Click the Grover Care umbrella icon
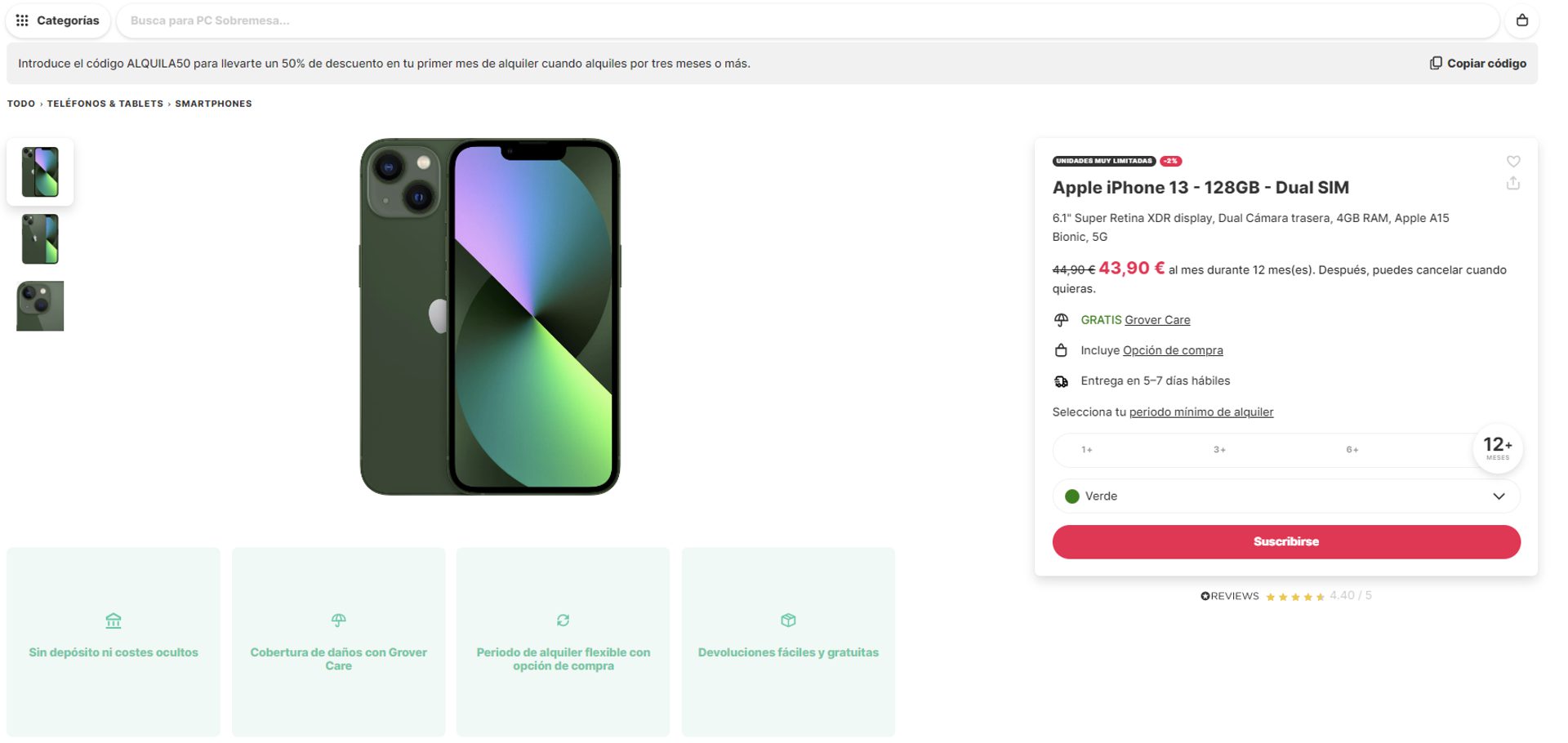 pos(1061,320)
